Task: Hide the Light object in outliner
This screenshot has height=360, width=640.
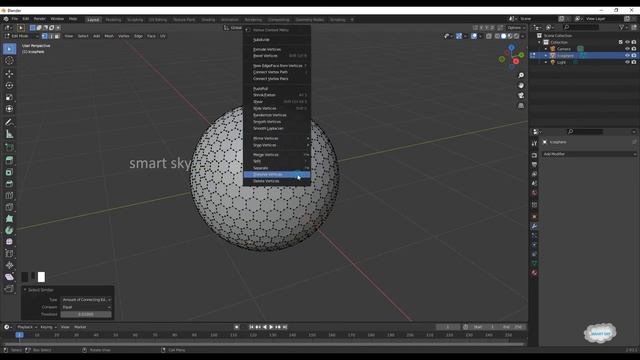Action: 627,62
